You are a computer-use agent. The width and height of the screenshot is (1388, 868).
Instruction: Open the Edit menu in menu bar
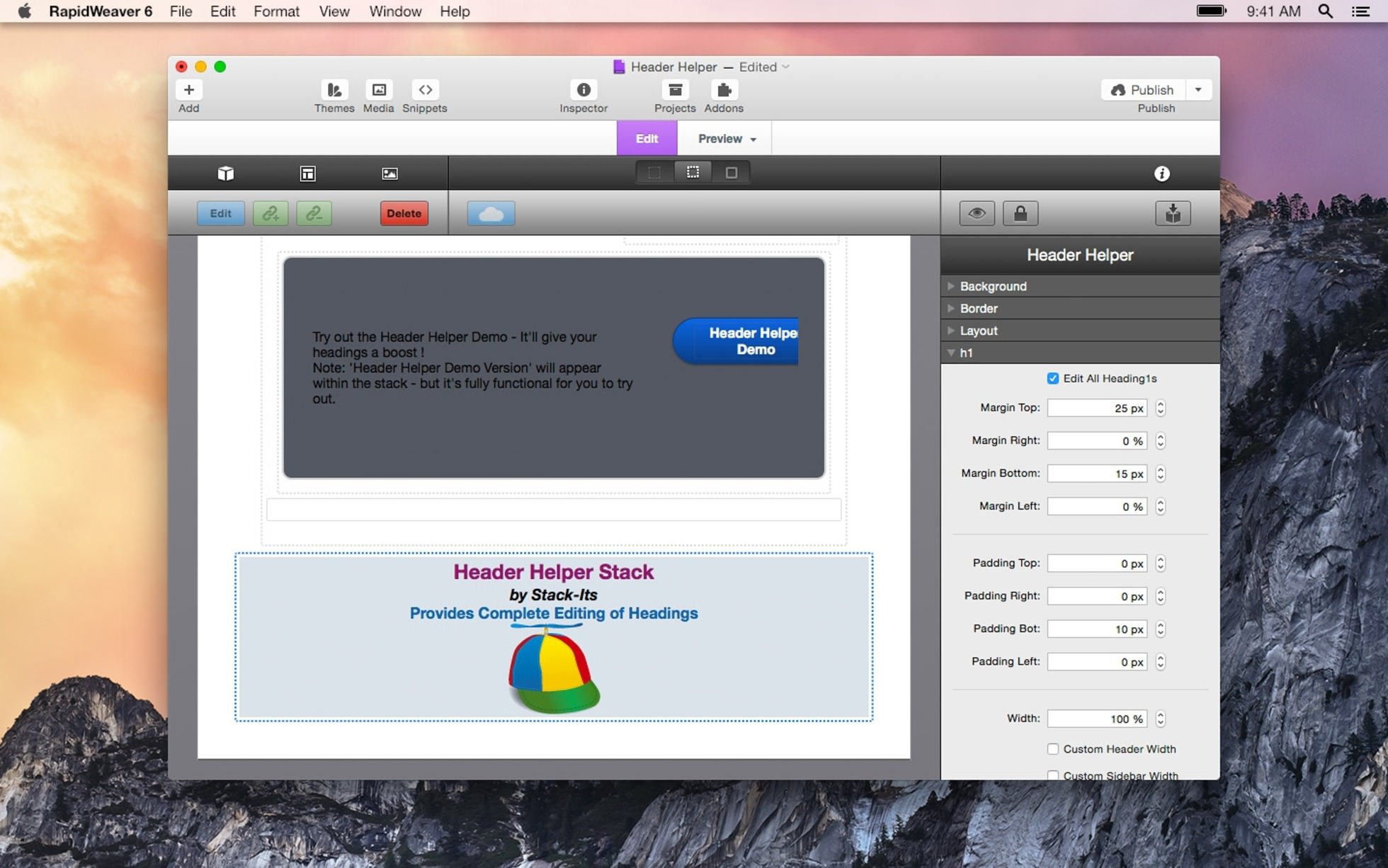222,11
